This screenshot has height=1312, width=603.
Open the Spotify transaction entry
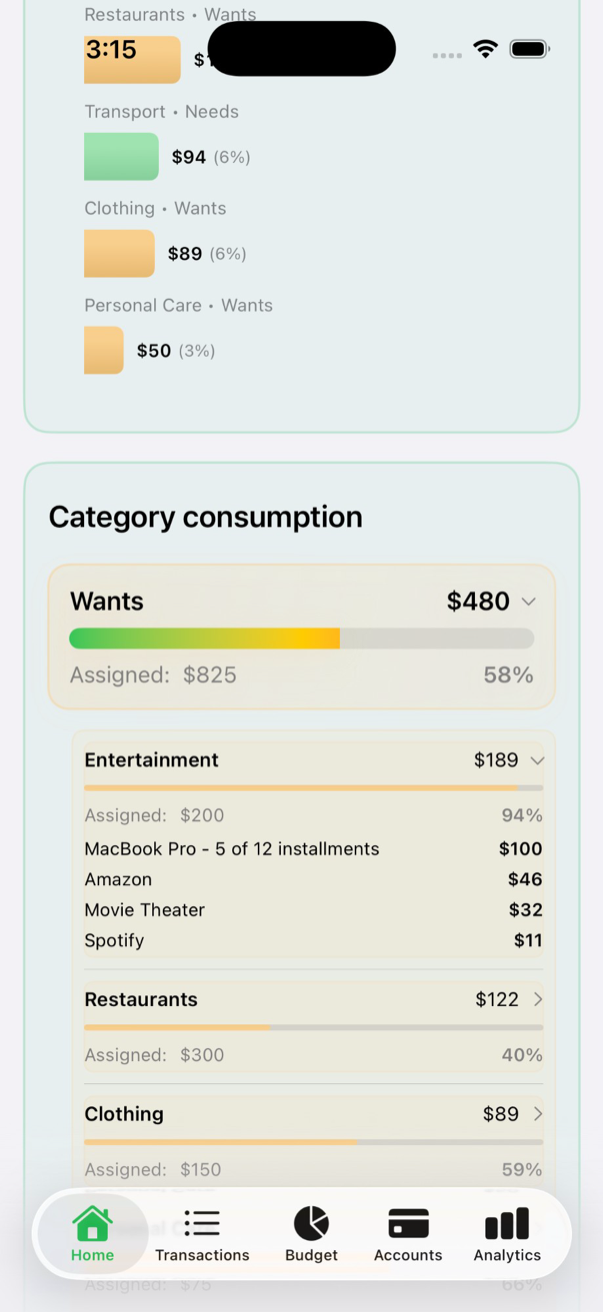coord(114,941)
